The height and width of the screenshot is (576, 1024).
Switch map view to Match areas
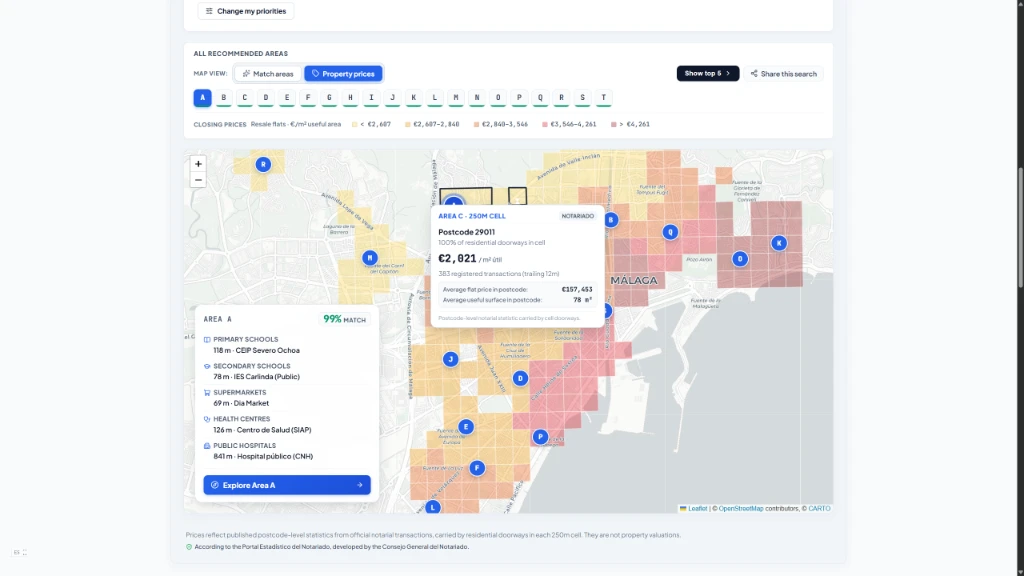tap(268, 74)
